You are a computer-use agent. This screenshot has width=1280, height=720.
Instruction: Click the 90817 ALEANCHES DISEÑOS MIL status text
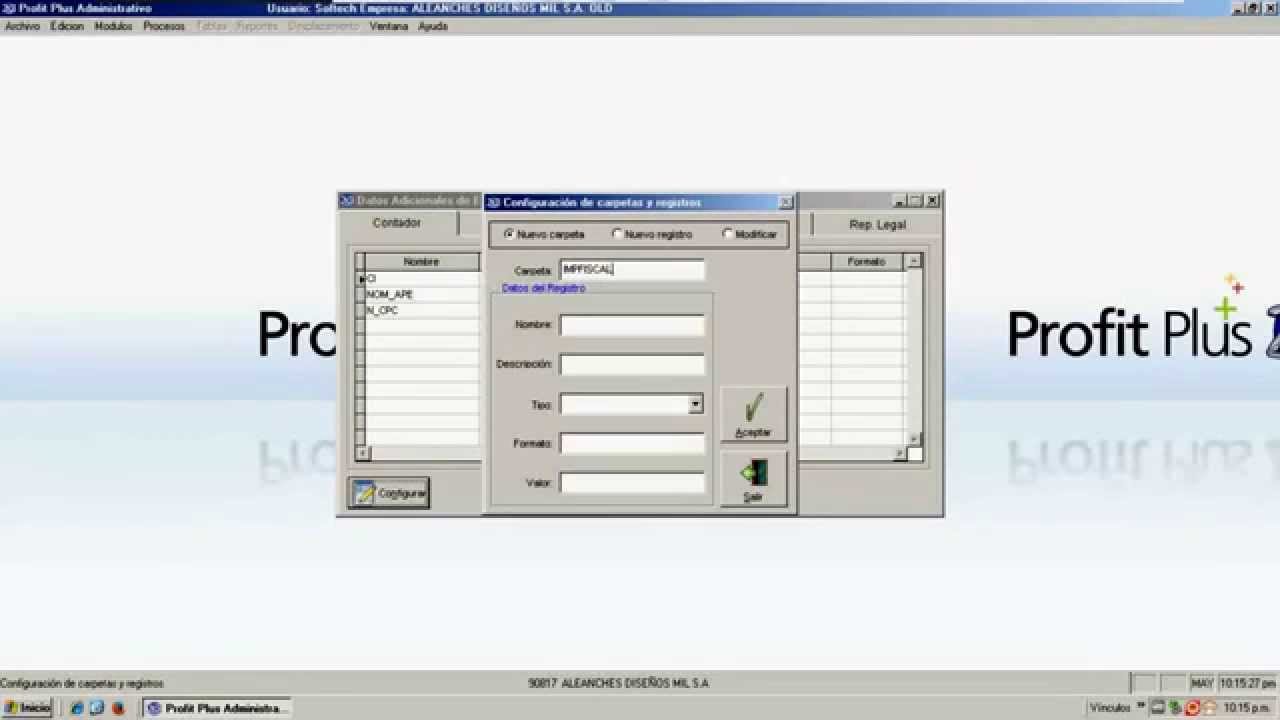(618, 683)
